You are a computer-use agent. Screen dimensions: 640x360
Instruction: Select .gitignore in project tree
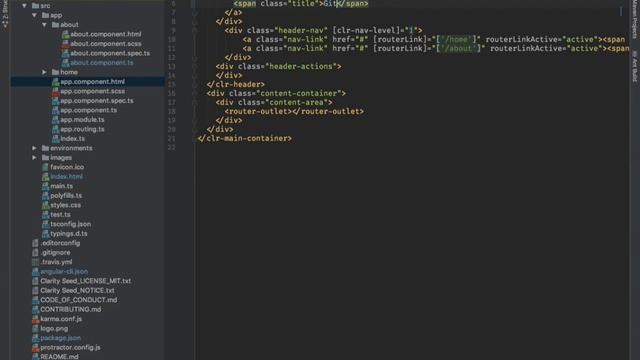coord(55,253)
